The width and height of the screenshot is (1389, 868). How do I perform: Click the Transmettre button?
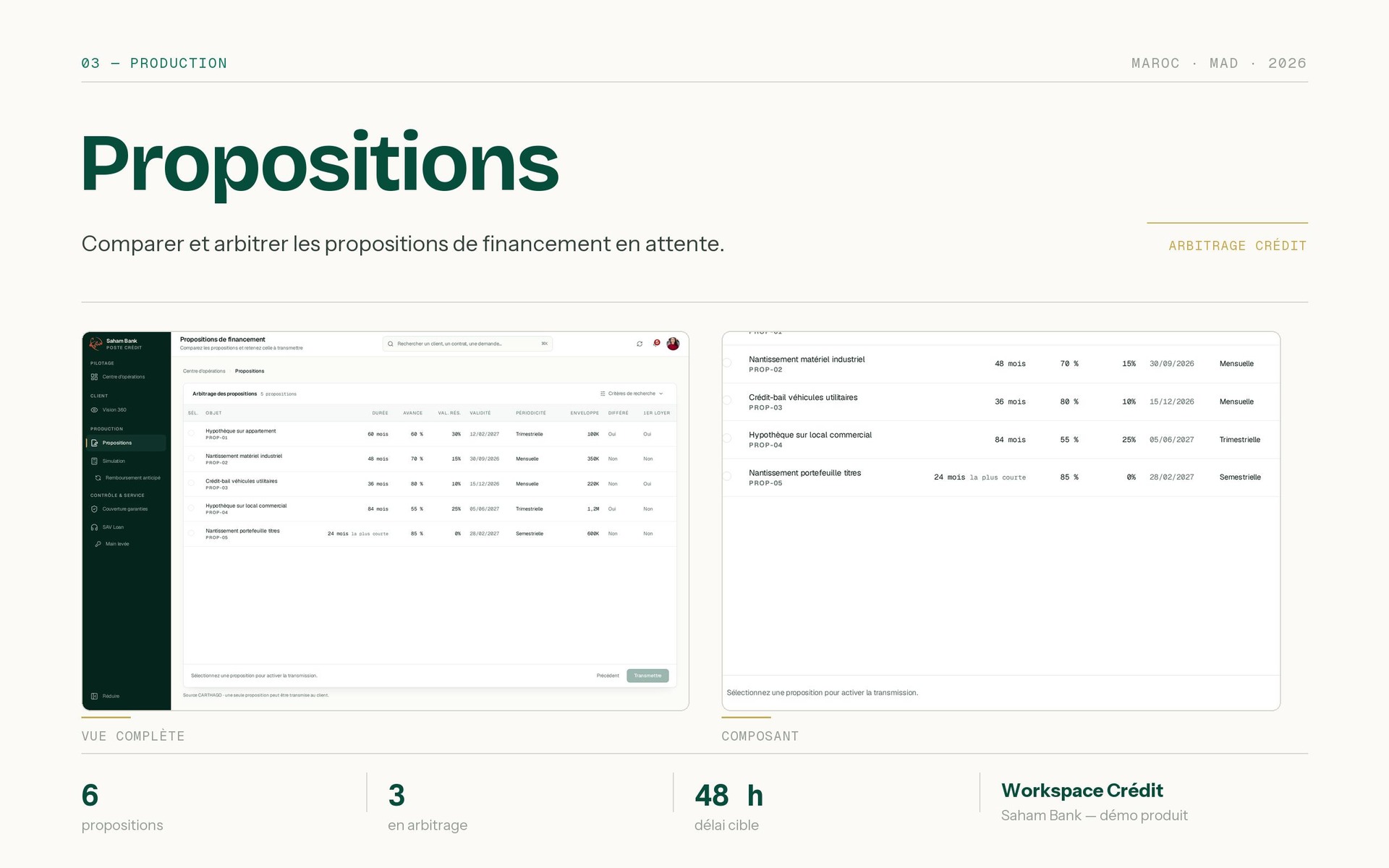tap(647, 676)
